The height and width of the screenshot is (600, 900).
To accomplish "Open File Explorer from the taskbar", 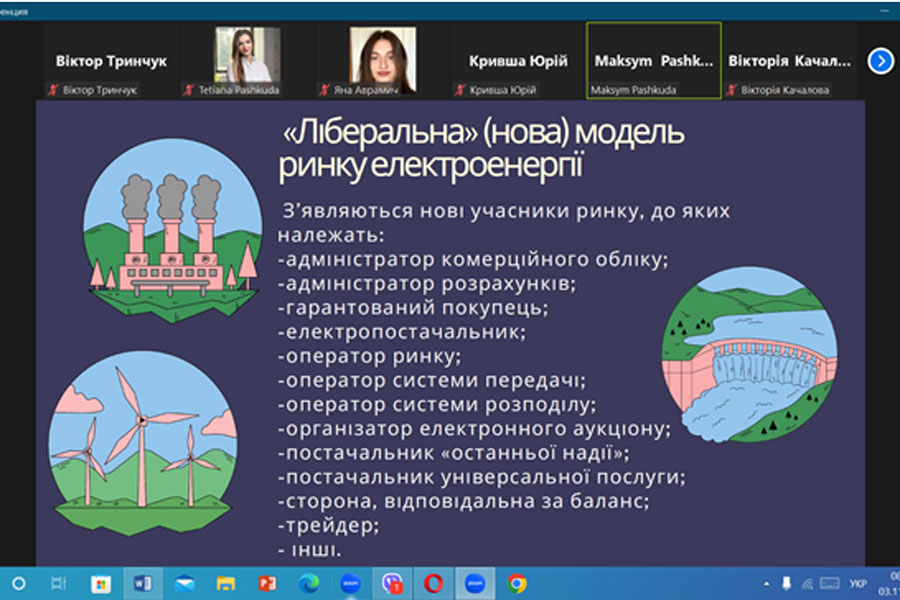I will (x=226, y=583).
